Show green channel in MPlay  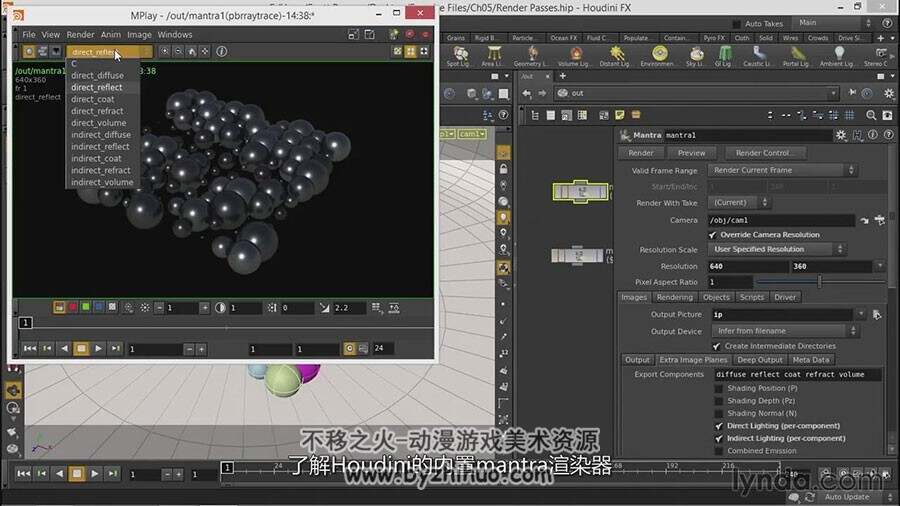[x=86, y=308]
